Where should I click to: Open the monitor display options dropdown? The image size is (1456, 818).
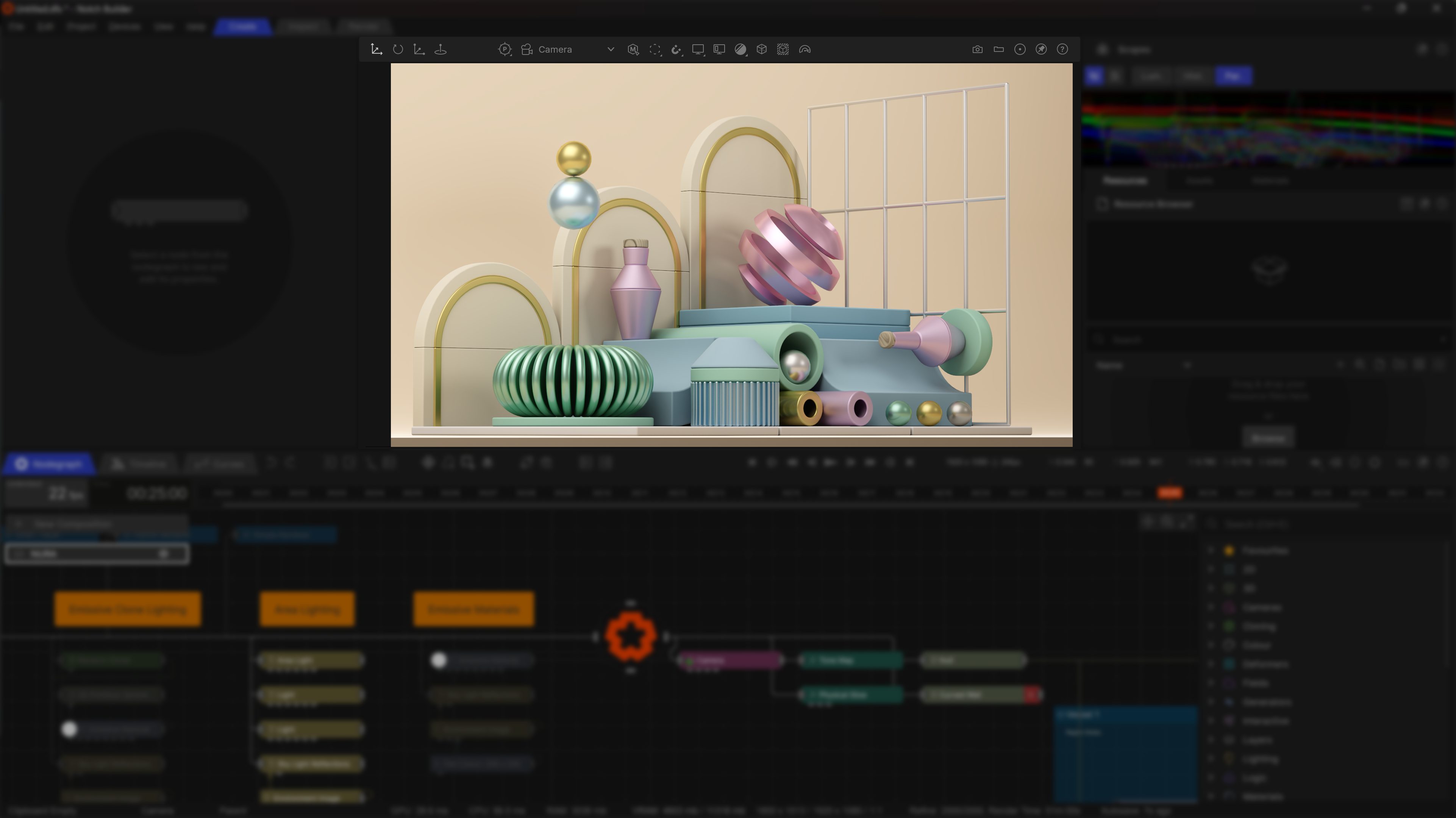(698, 50)
